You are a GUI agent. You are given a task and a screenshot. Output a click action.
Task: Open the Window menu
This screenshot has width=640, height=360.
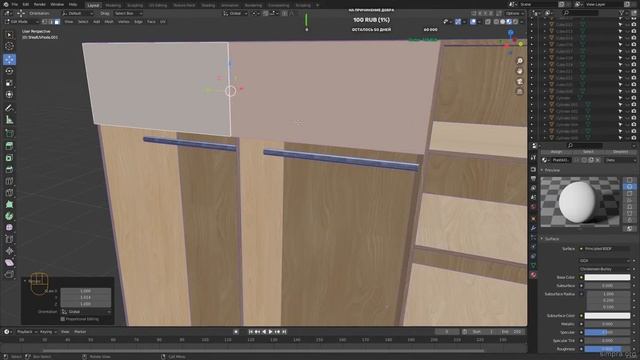point(57,4)
